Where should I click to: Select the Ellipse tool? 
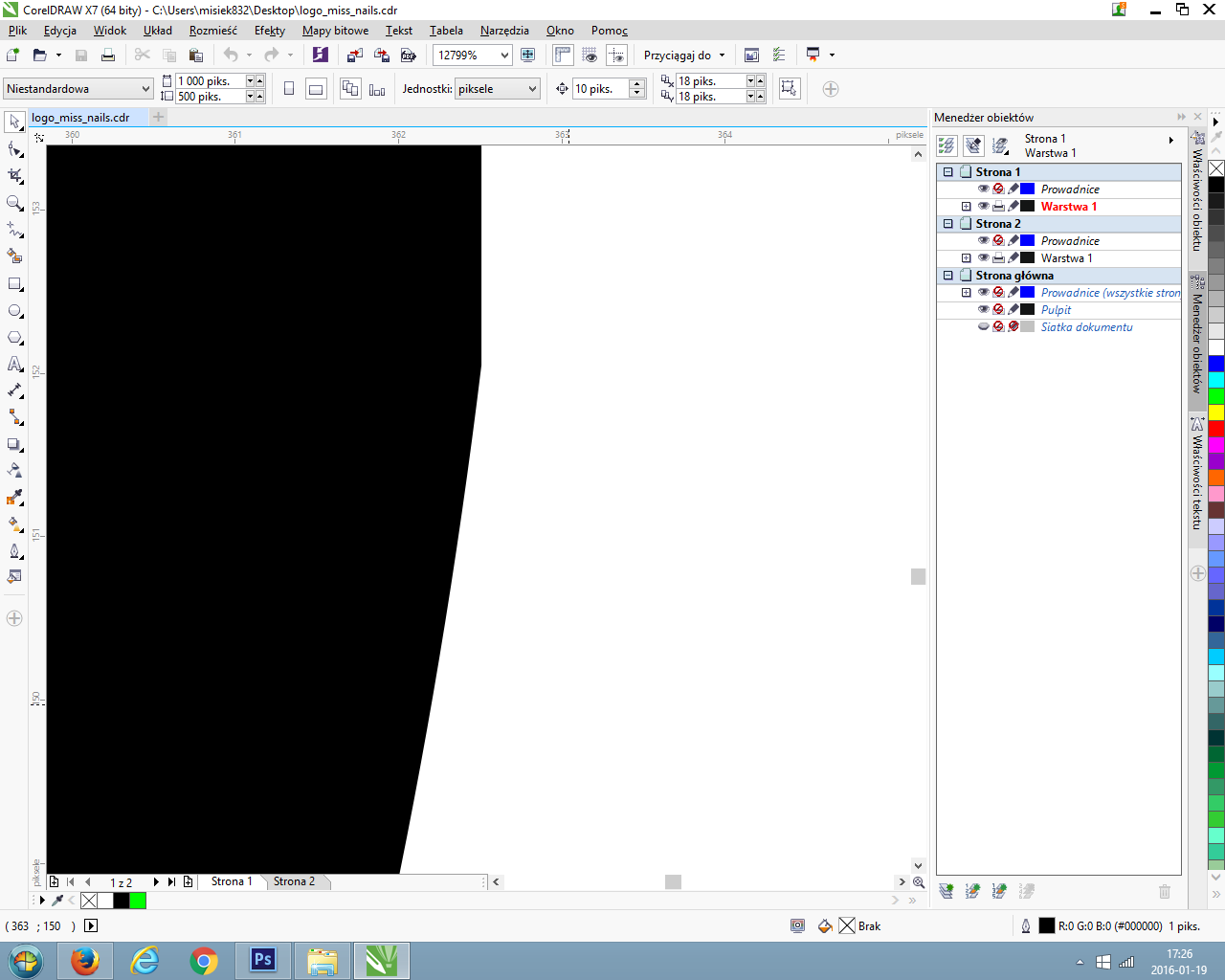click(15, 311)
